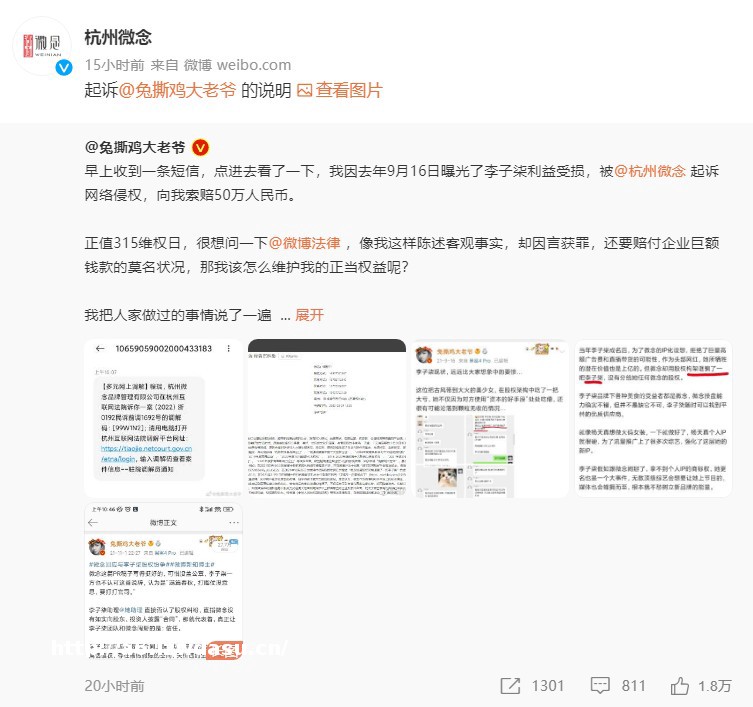Click the back arrow in the SMS screenshot
The image size is (753, 707).
(x=100, y=349)
